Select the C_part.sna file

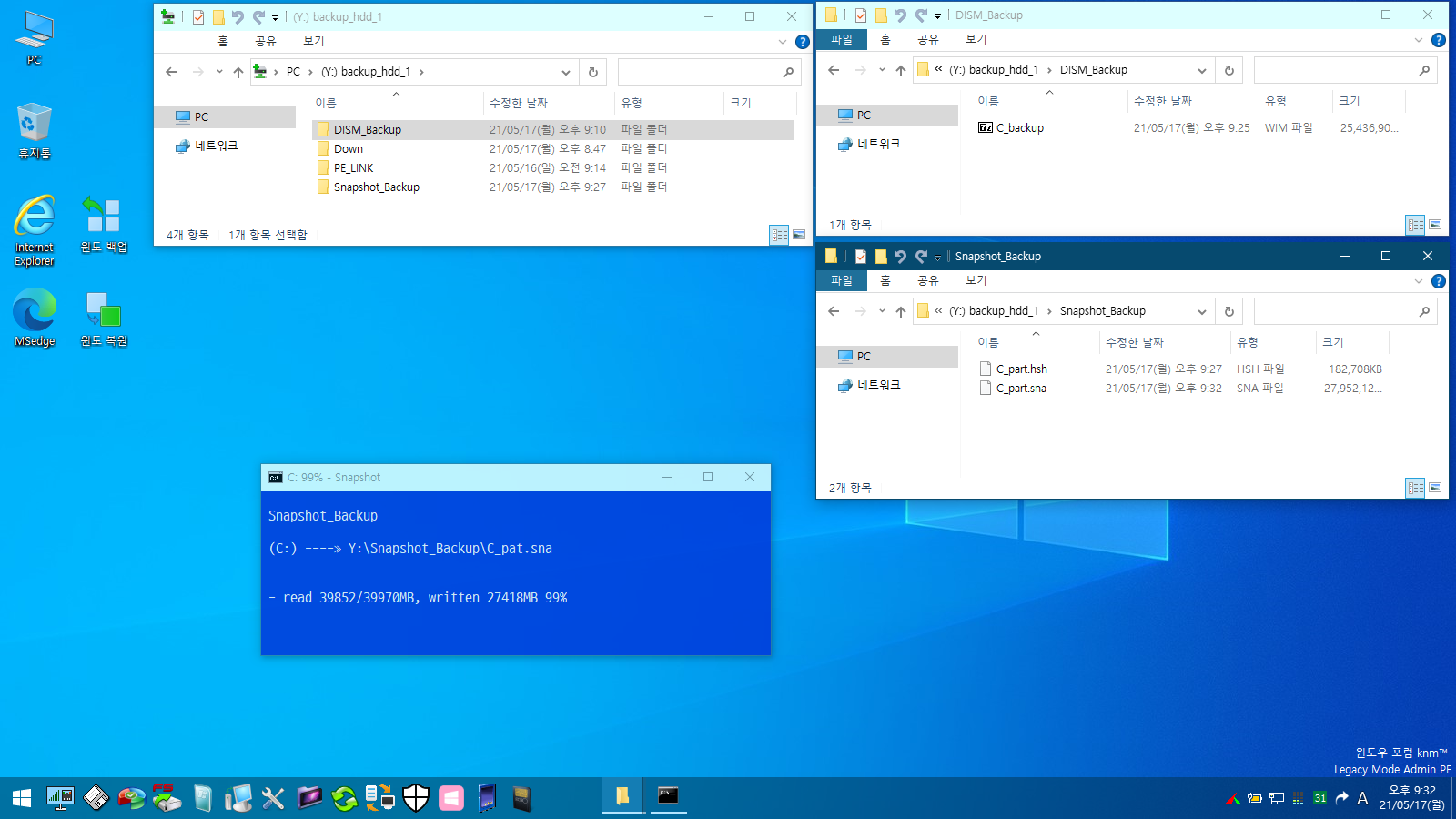(x=1183, y=388)
